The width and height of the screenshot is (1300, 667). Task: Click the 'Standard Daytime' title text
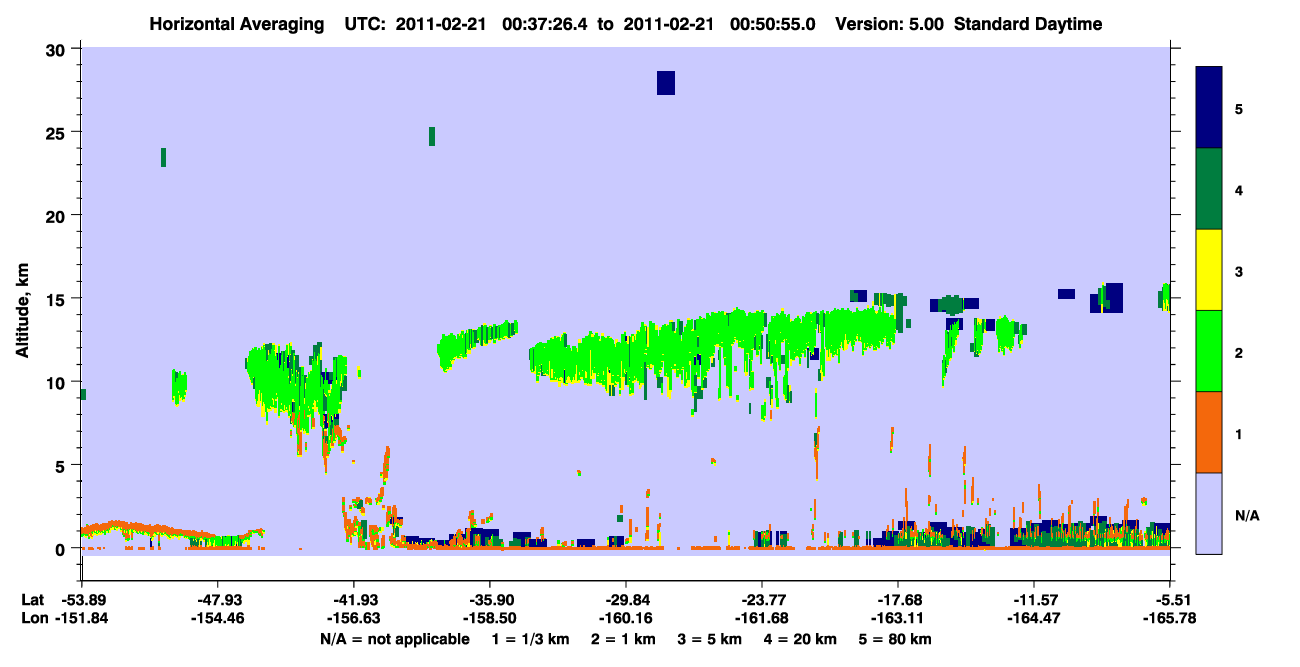[x=1028, y=24]
